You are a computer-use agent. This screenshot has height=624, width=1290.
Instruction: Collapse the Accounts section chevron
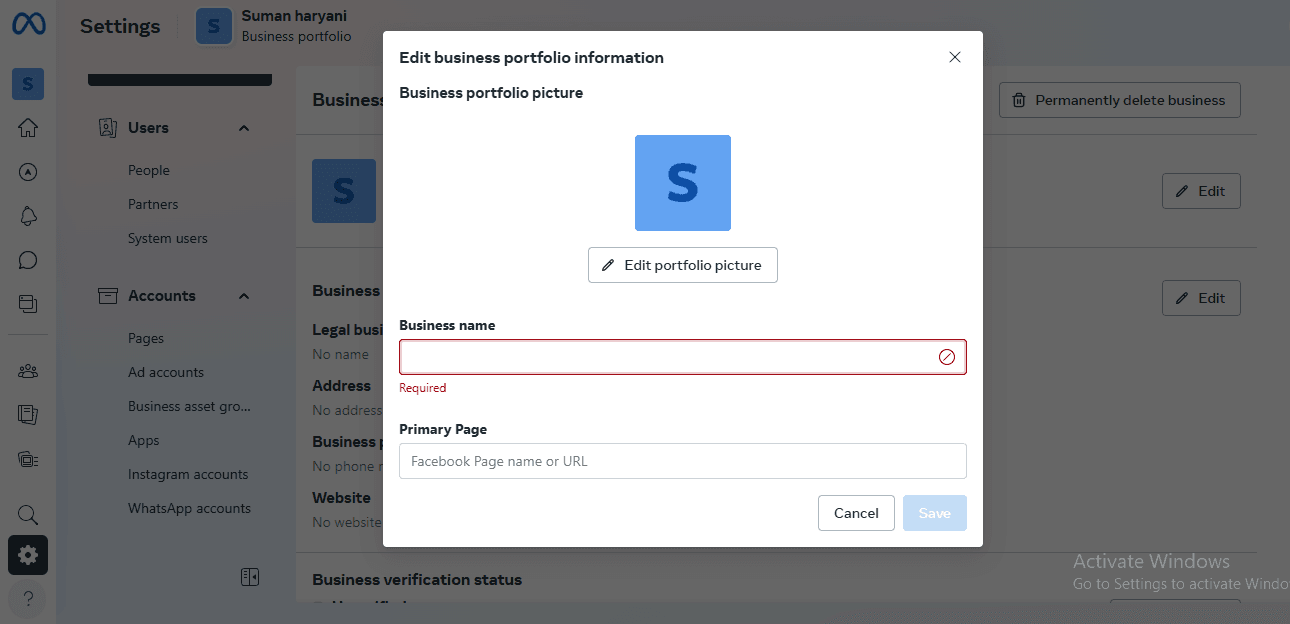click(243, 296)
